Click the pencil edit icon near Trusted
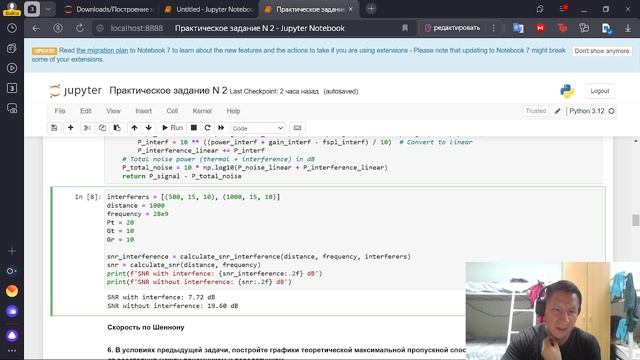Image resolution: width=640 pixels, height=360 pixels. [x=557, y=111]
